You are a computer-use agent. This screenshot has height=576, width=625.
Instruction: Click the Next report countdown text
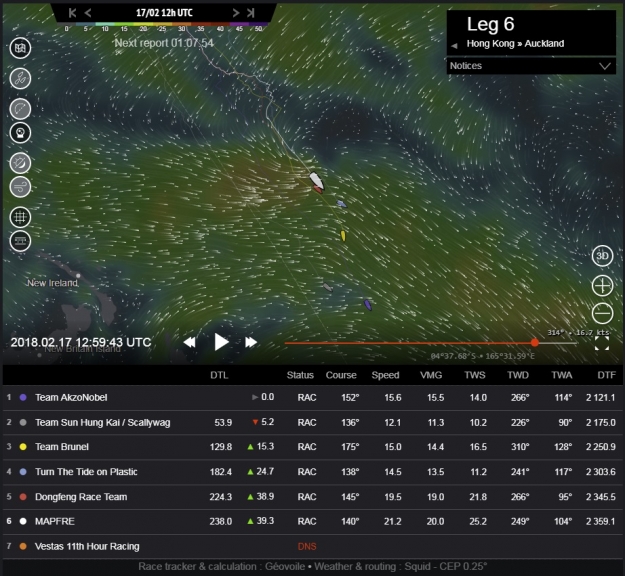coord(164,43)
